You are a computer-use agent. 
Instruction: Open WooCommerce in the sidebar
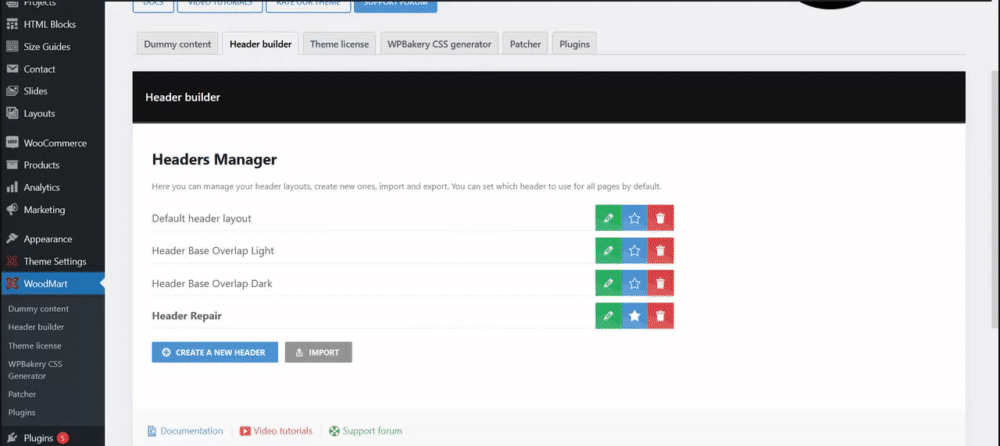52,143
